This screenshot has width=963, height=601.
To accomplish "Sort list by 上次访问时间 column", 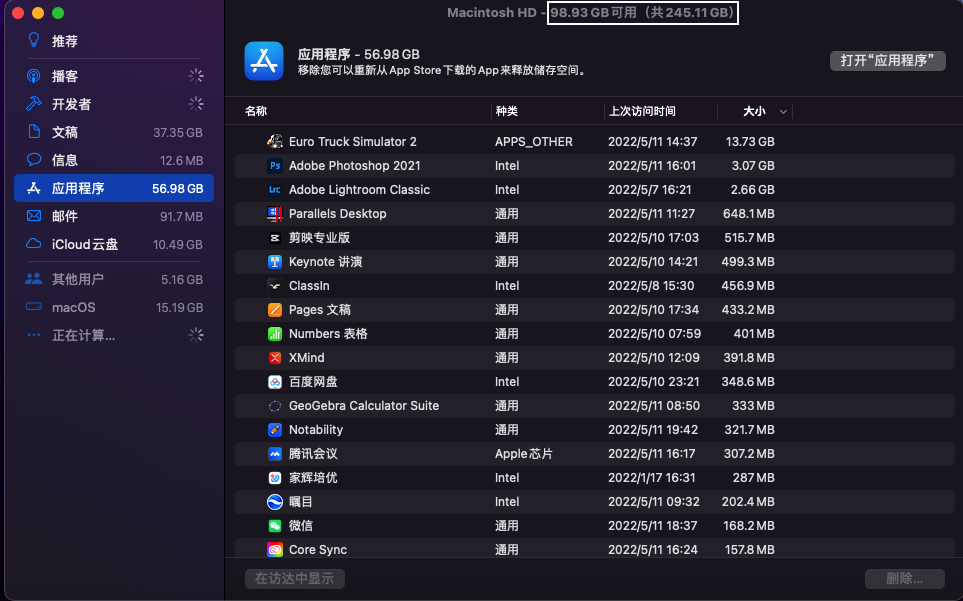I will pyautogui.click(x=642, y=111).
